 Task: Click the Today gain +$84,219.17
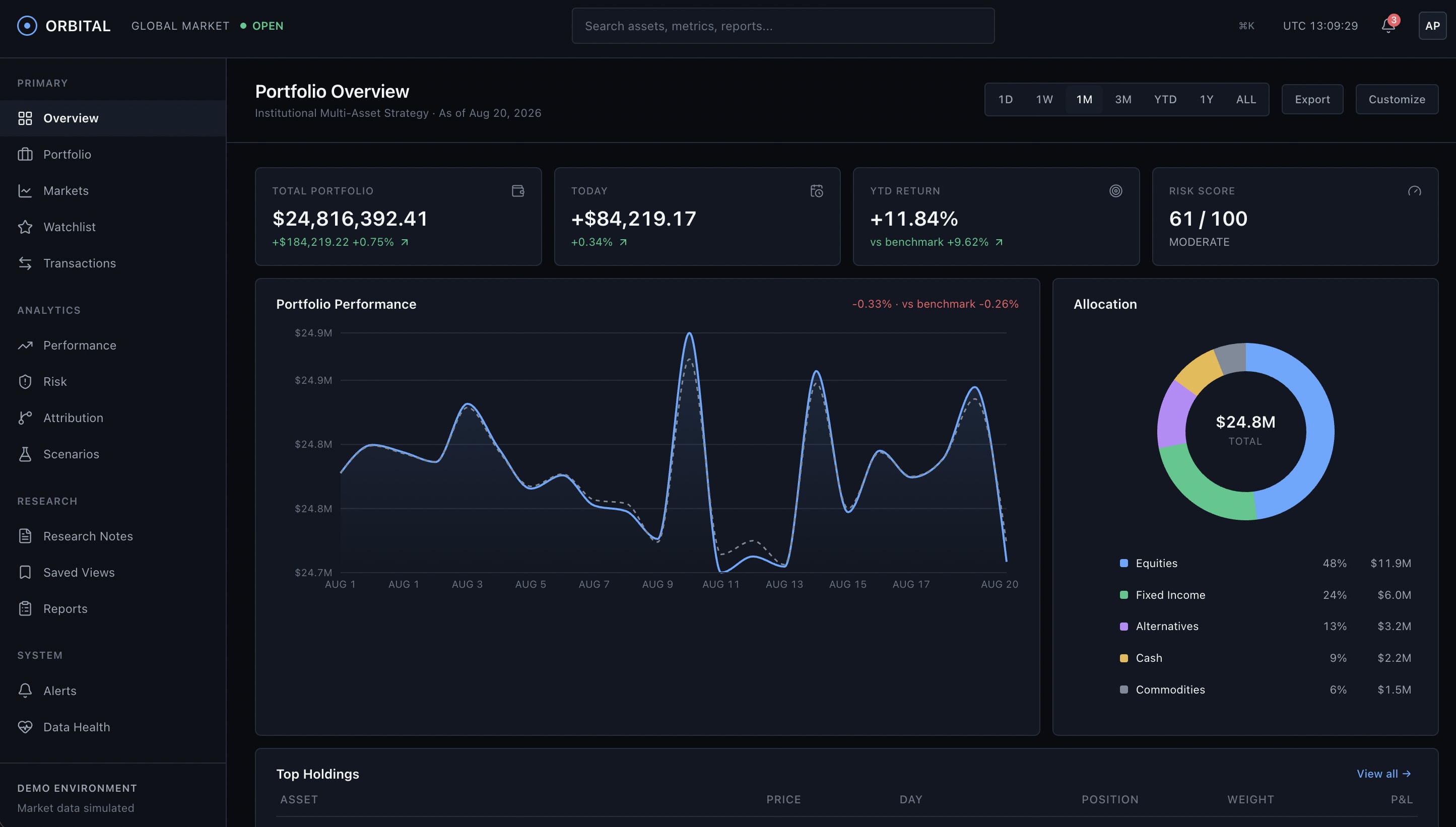(633, 219)
